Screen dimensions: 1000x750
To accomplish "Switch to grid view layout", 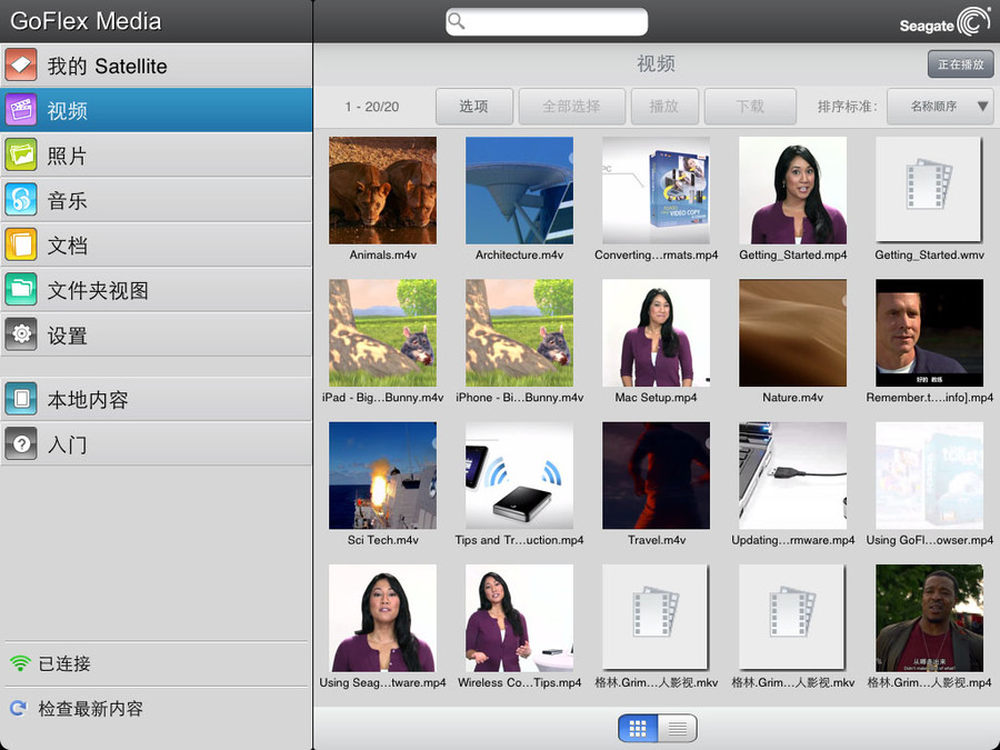I will point(638,728).
